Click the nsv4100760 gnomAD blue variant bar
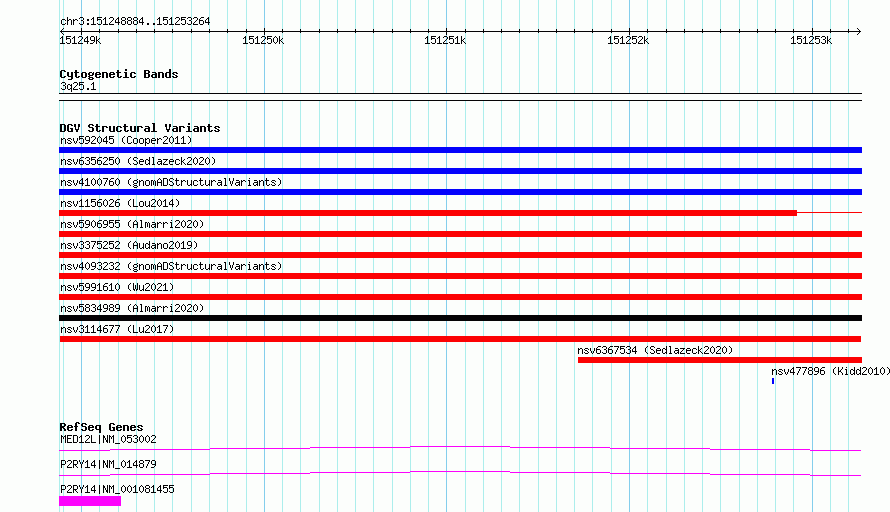 tap(460, 192)
